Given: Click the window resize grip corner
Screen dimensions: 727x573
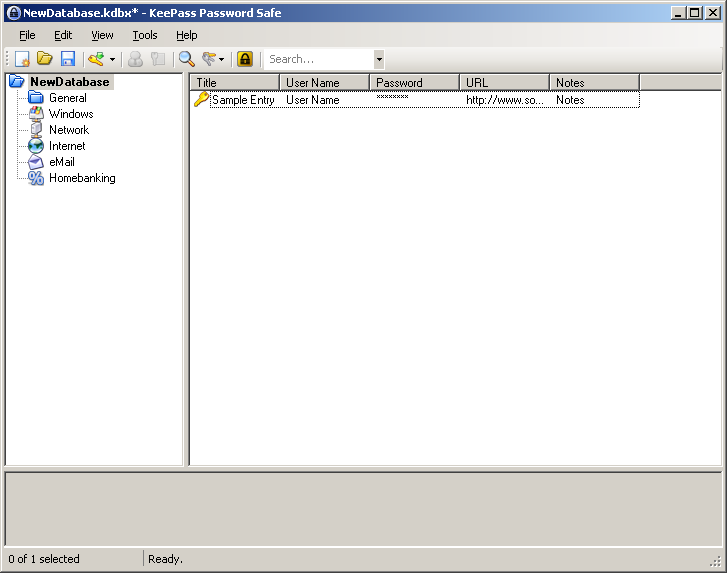Looking at the screenshot, I should click(x=715, y=561).
